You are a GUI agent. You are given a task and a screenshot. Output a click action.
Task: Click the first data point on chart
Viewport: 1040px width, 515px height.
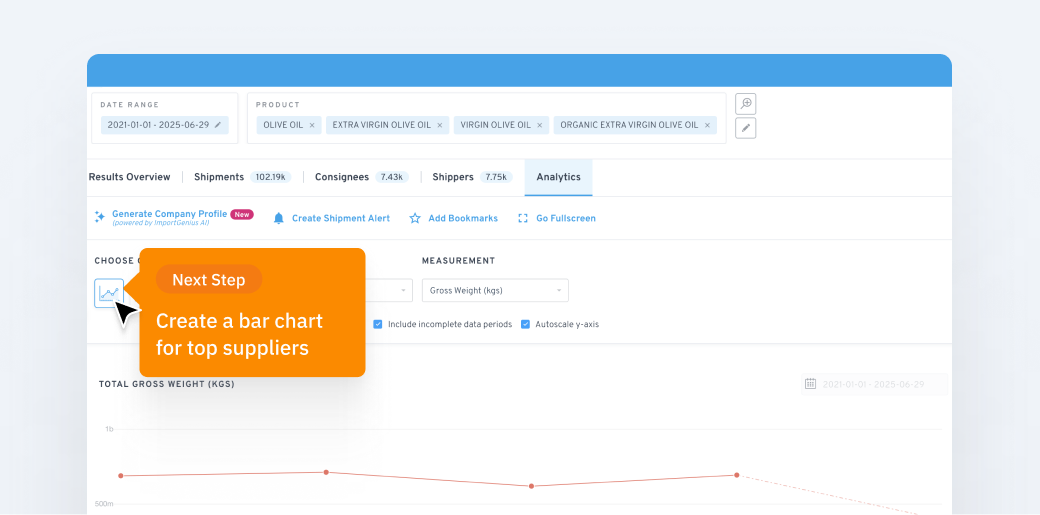[x=121, y=475]
